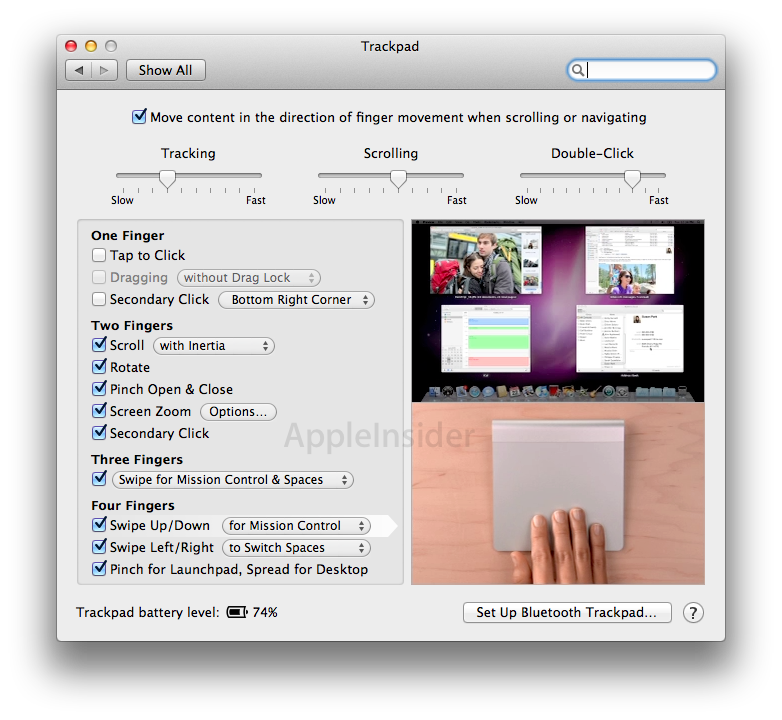Open Swipe for Mission Control & Spaces dropdown
This screenshot has width=782, height=720.
(x=233, y=480)
